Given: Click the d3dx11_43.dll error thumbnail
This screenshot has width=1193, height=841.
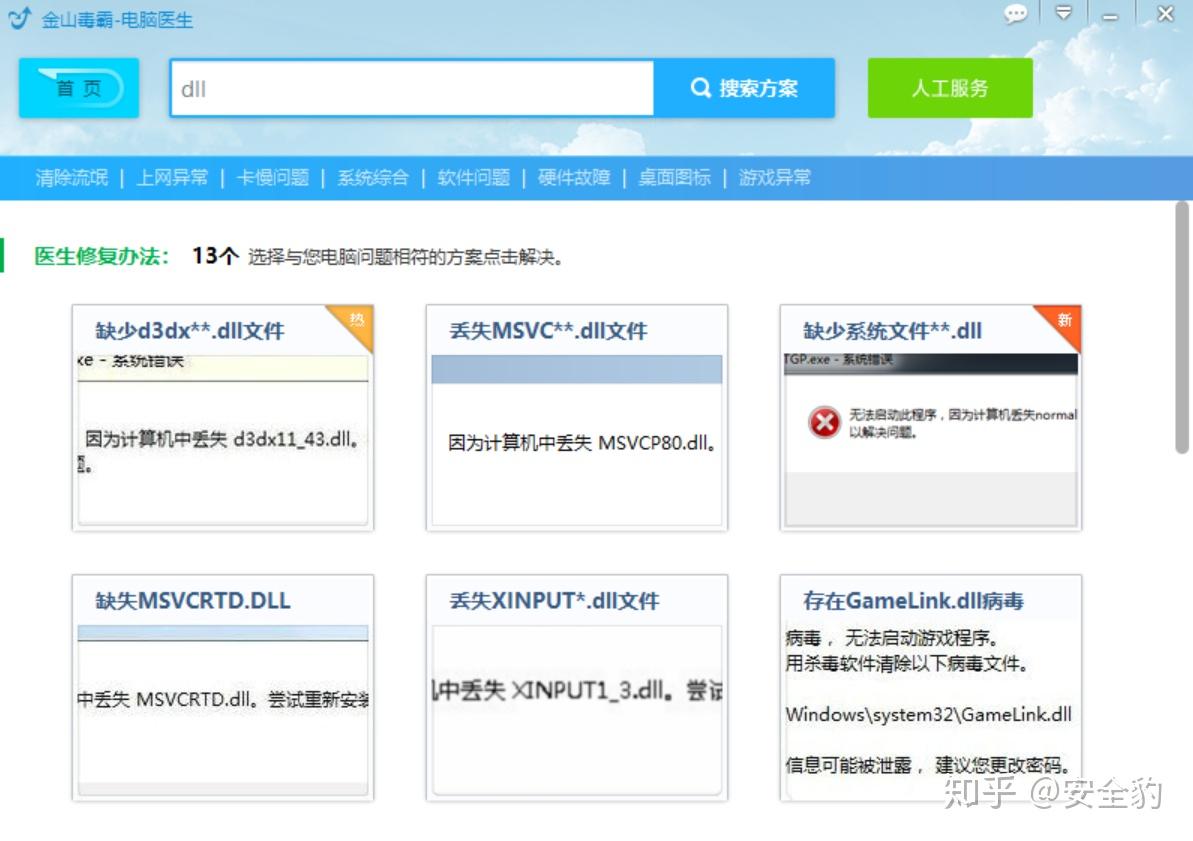Looking at the screenshot, I should point(223,439).
